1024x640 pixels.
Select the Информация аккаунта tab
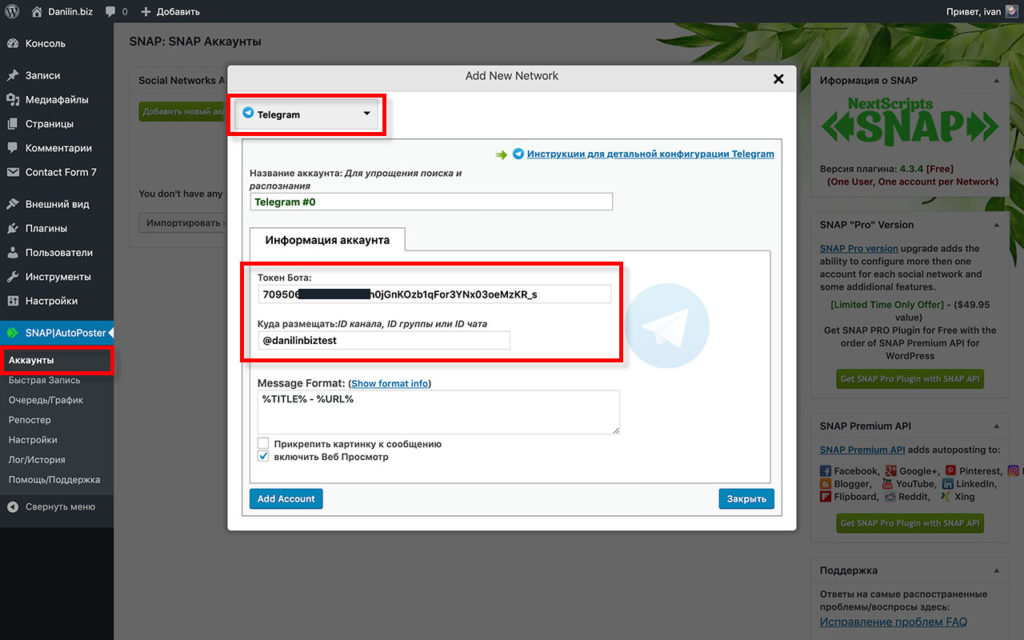point(327,240)
